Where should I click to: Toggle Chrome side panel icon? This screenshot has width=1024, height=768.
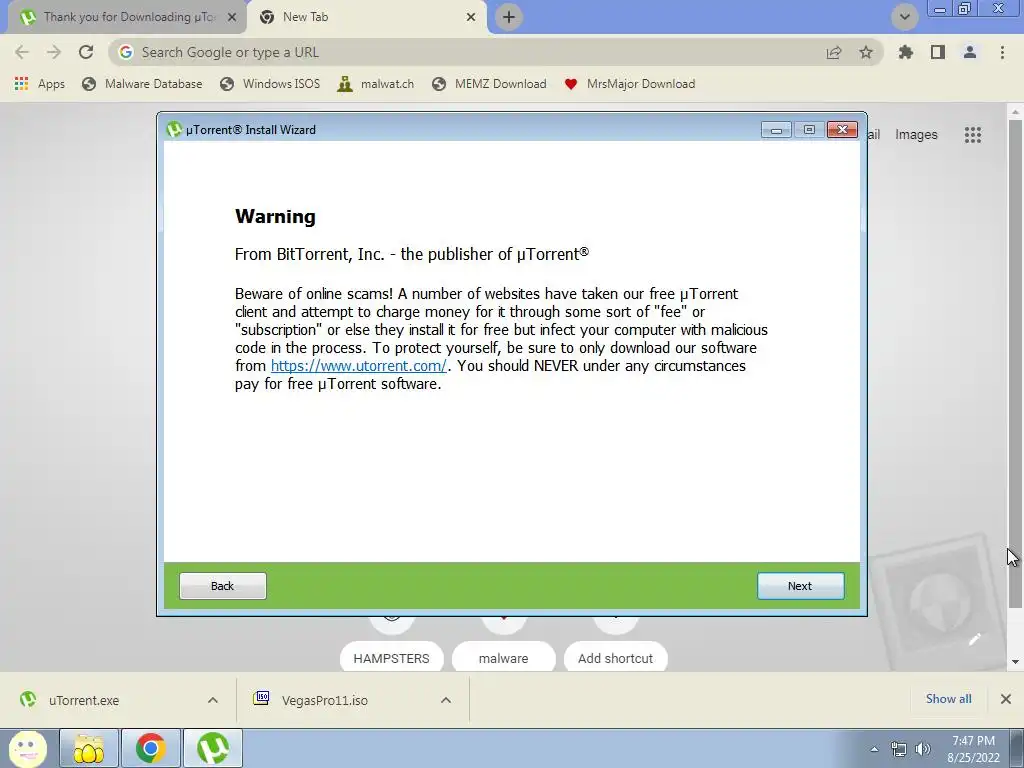pos(938,52)
